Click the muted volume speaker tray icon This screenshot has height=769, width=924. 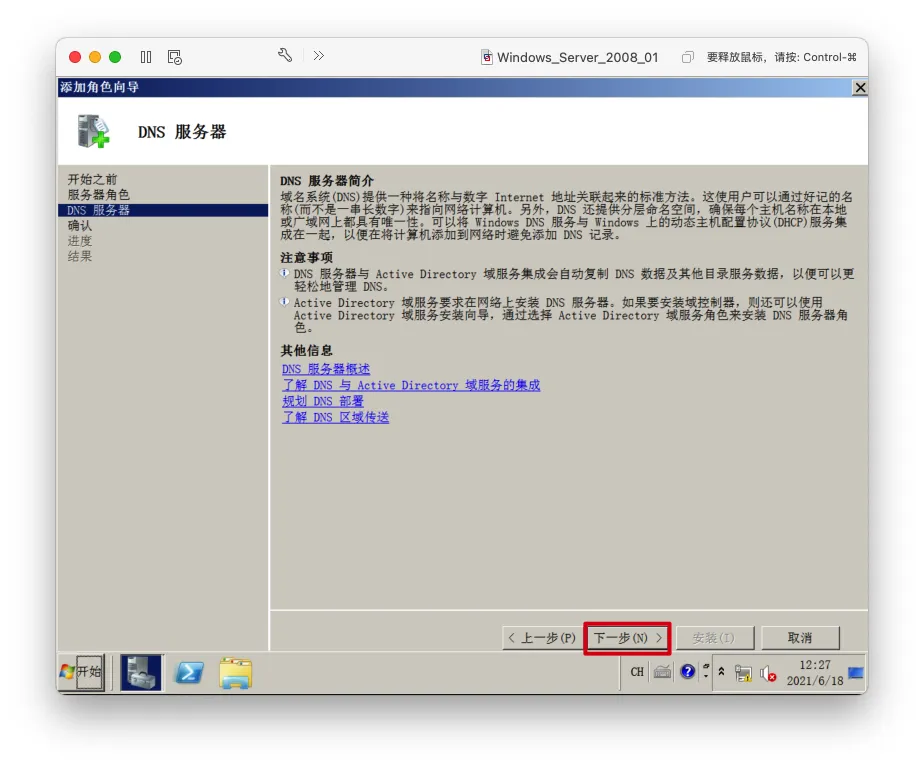click(x=768, y=673)
